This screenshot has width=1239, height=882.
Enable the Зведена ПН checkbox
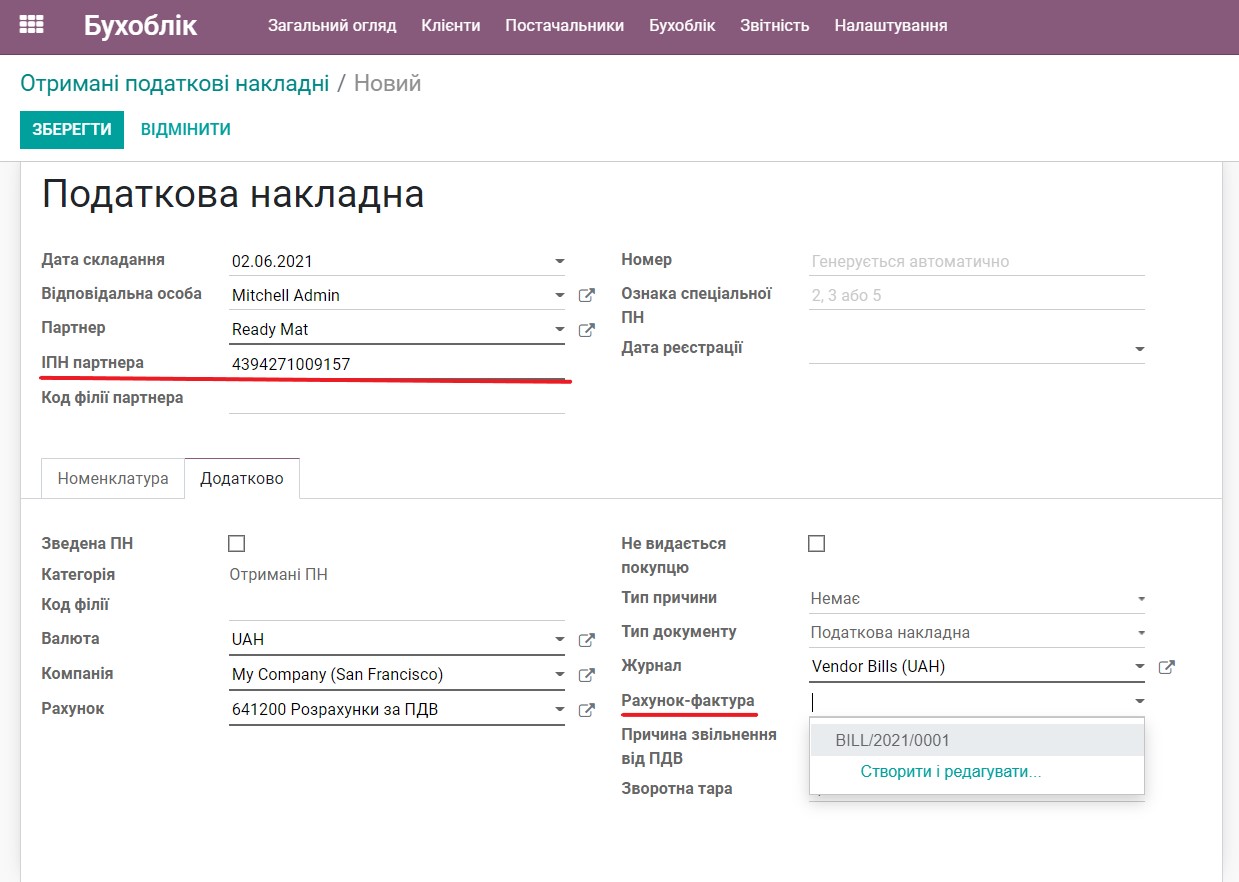pyautogui.click(x=236, y=543)
